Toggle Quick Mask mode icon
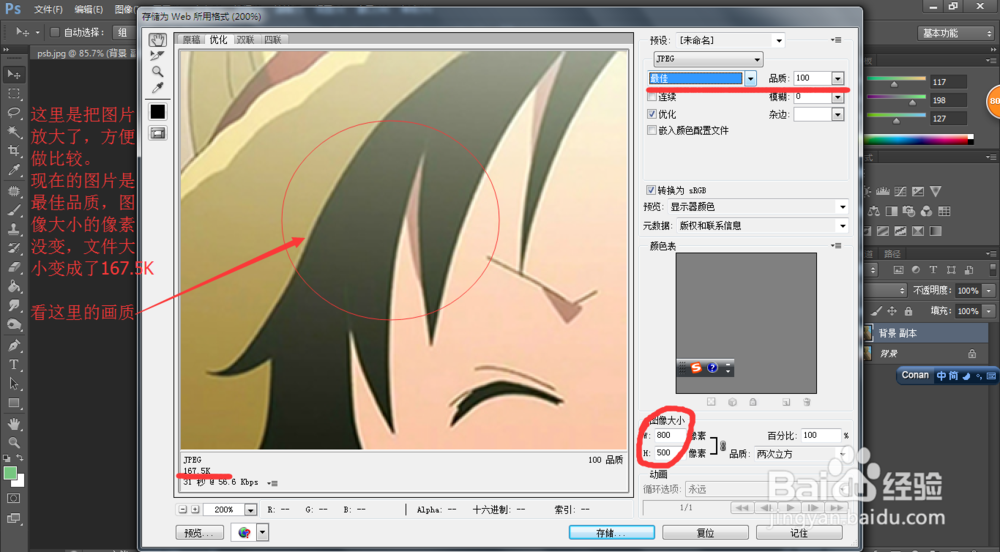Viewport: 1000px width, 552px height. point(13,498)
